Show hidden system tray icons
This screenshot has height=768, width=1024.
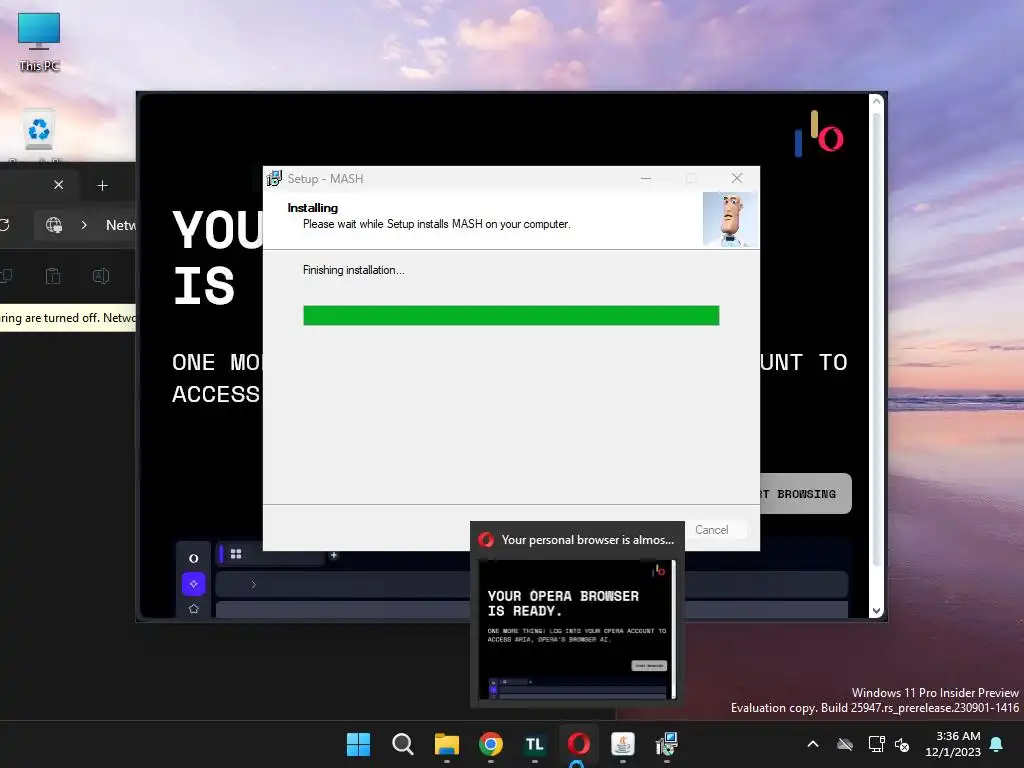click(813, 744)
